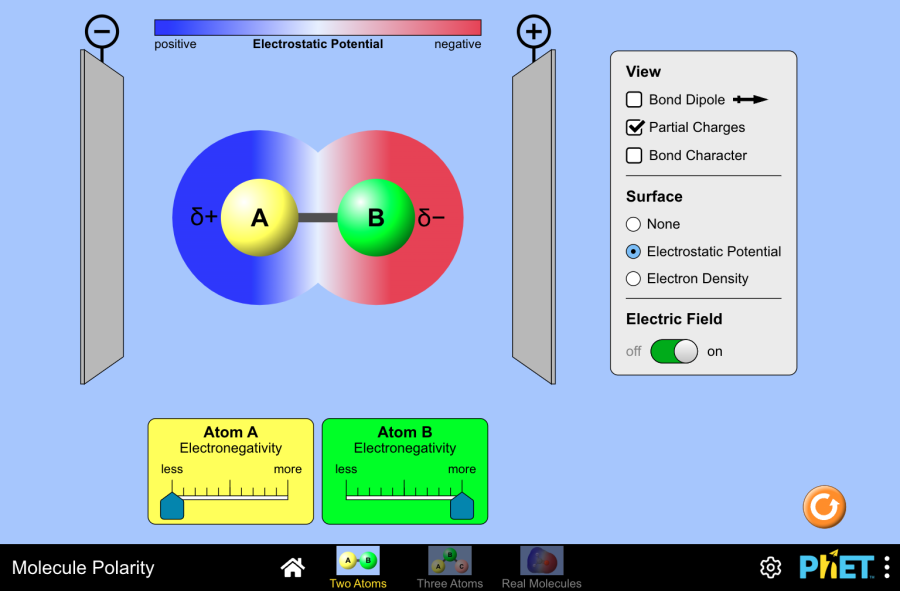This screenshot has height=591, width=900.
Task: Choose Electron Density surface radio button
Action: pos(633,279)
